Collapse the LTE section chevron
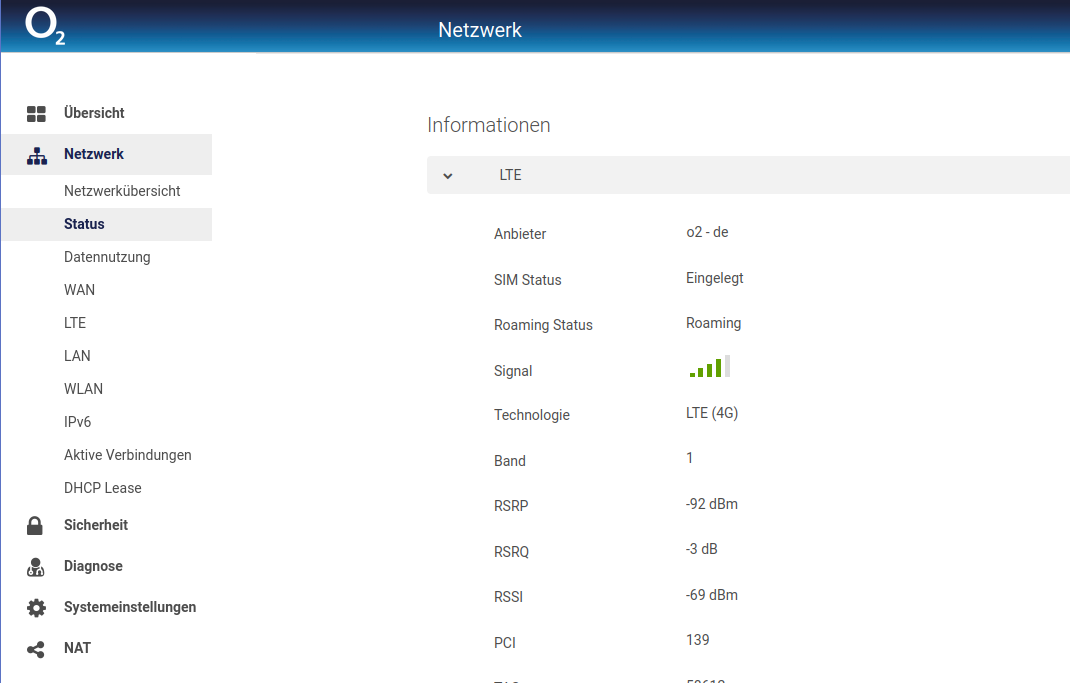This screenshot has height=683, width=1070. pos(448,176)
